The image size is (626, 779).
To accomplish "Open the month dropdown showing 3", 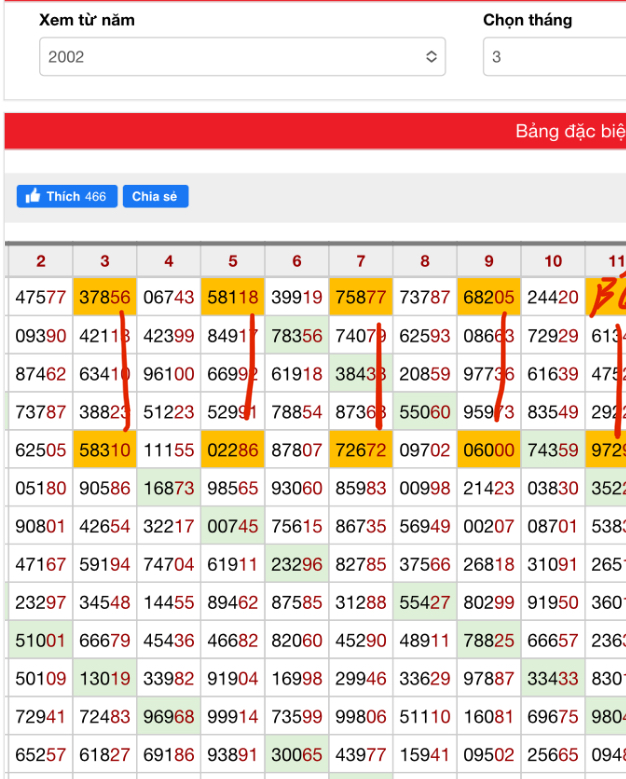I will click(x=553, y=57).
